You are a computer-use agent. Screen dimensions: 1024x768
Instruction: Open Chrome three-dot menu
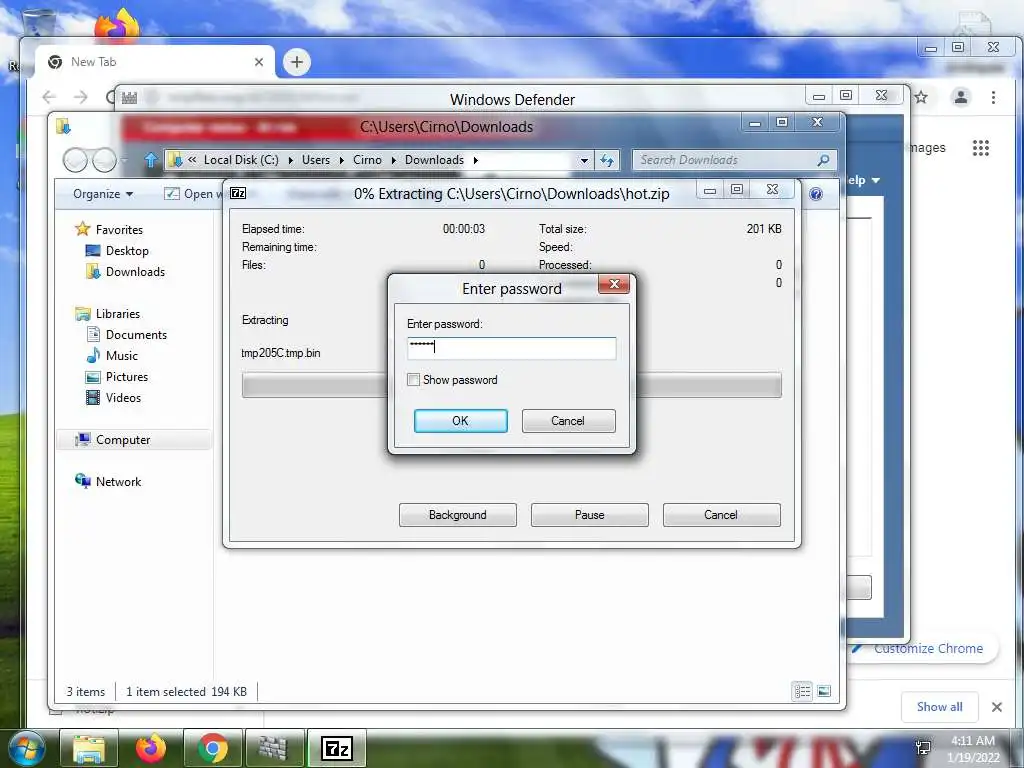pos(993,97)
